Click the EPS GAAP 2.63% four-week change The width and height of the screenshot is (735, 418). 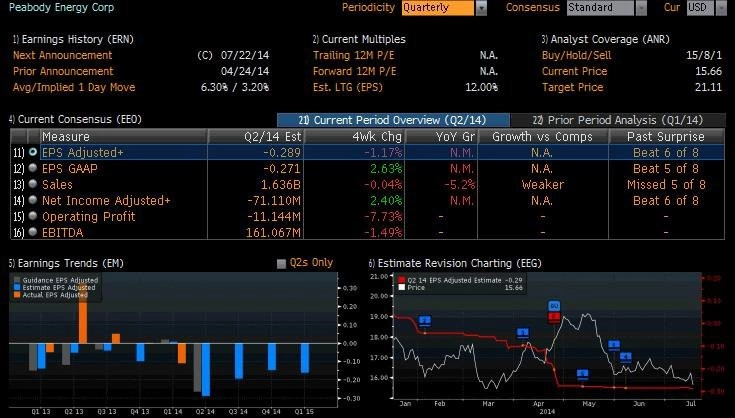386,169
